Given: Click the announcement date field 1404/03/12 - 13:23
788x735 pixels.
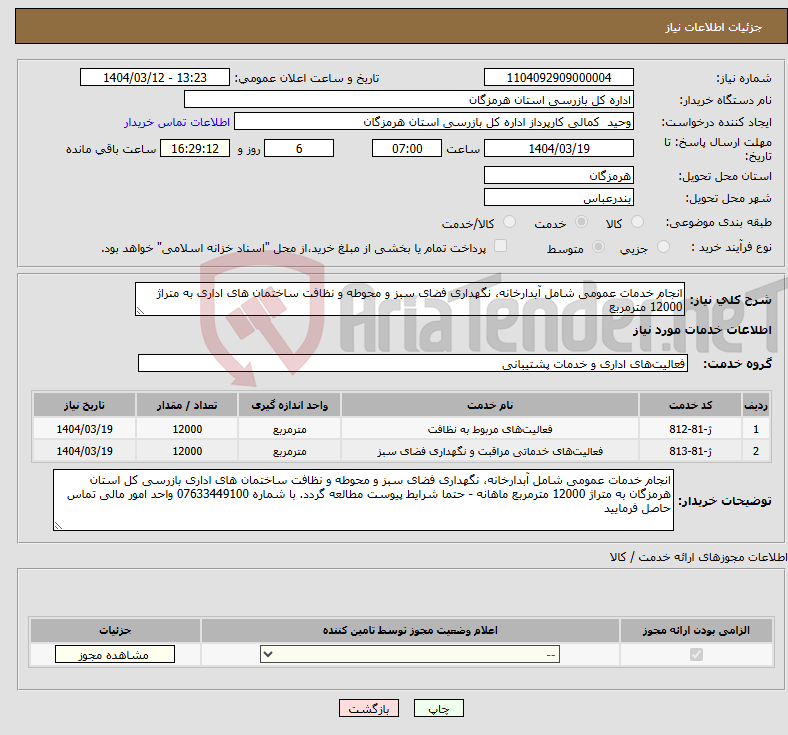Looking at the screenshot, I should click(x=155, y=77).
